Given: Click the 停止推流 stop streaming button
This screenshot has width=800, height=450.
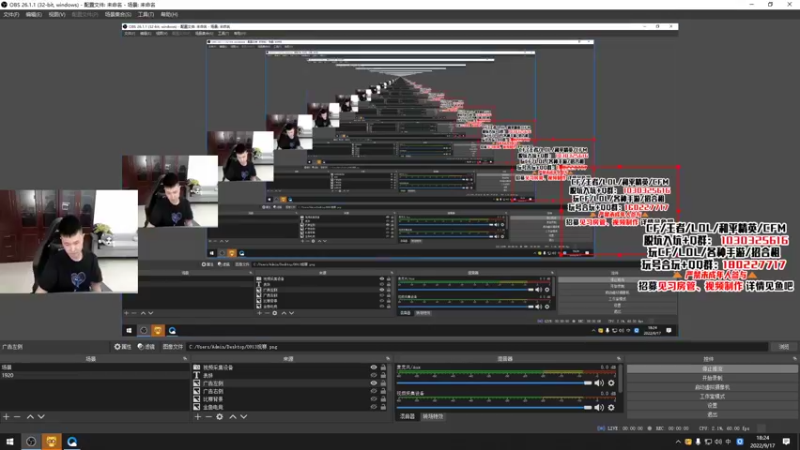Looking at the screenshot, I should coord(712,369).
